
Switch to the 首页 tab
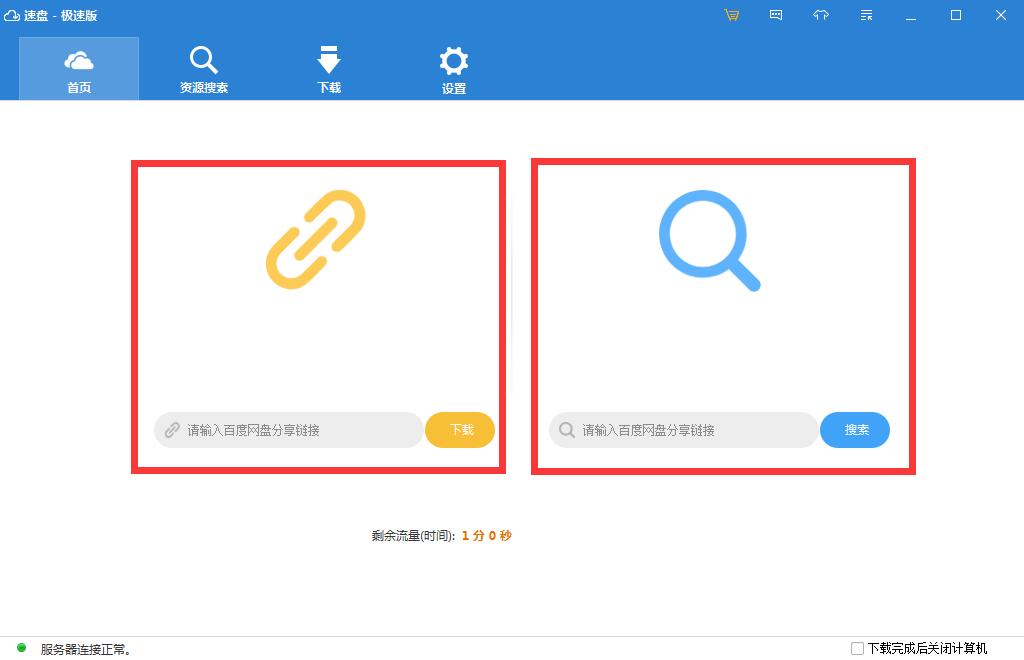click(79, 69)
